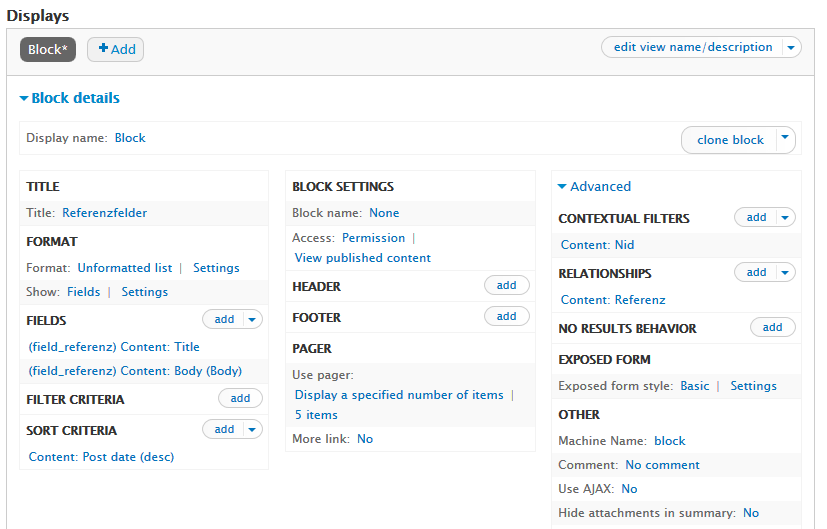Add a new filter criteria

[x=240, y=398]
